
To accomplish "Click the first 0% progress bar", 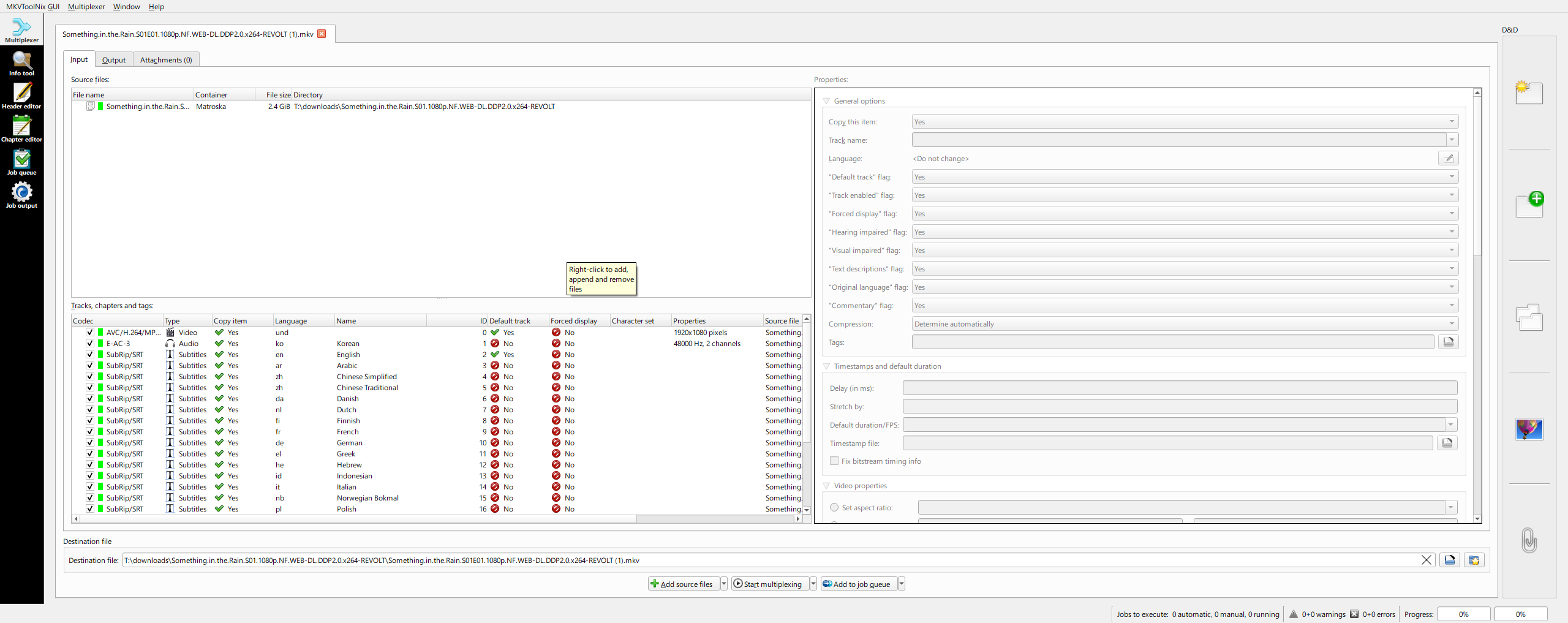I will (1463, 614).
